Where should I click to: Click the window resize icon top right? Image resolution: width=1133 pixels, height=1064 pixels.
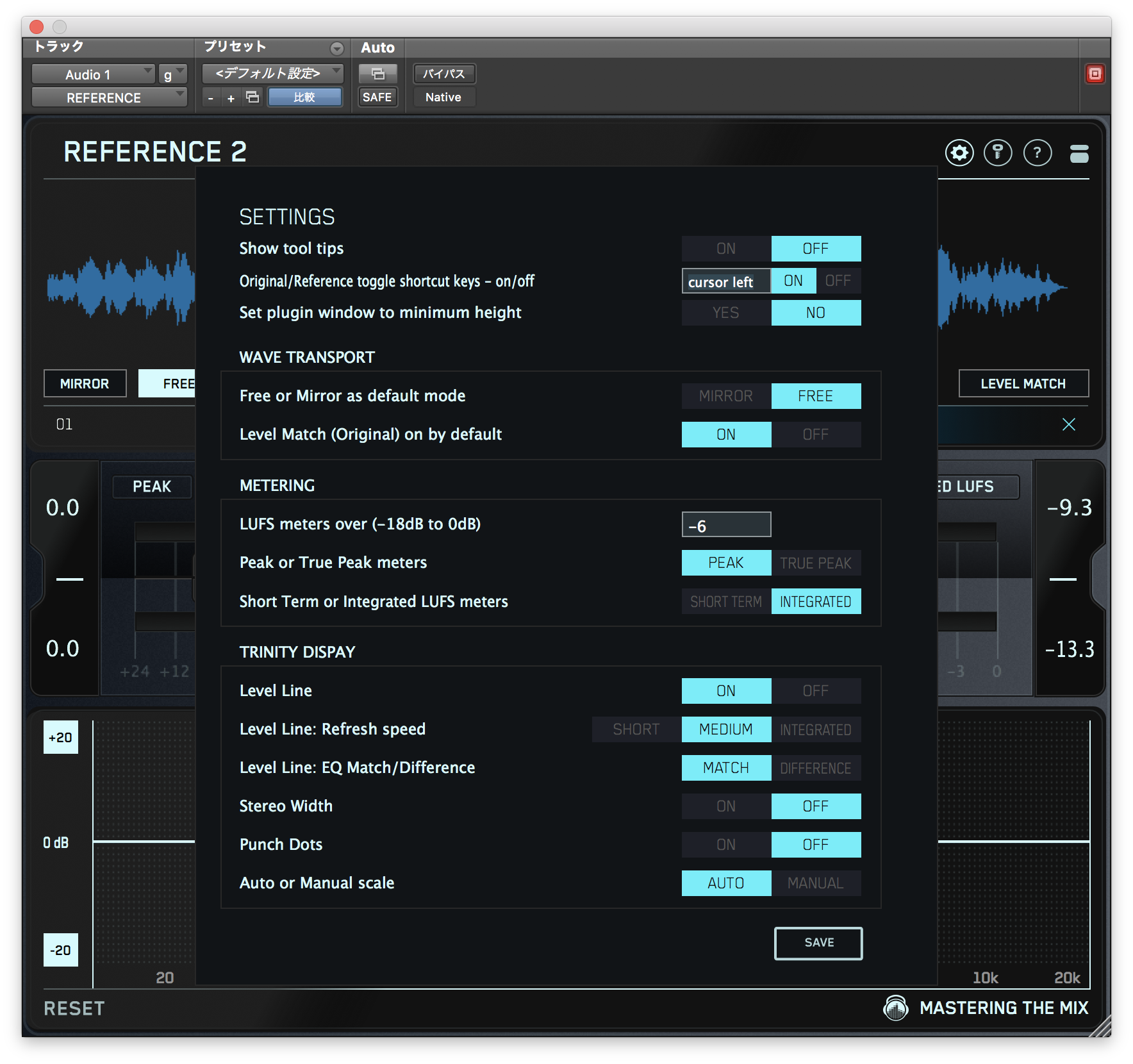coord(1079,153)
